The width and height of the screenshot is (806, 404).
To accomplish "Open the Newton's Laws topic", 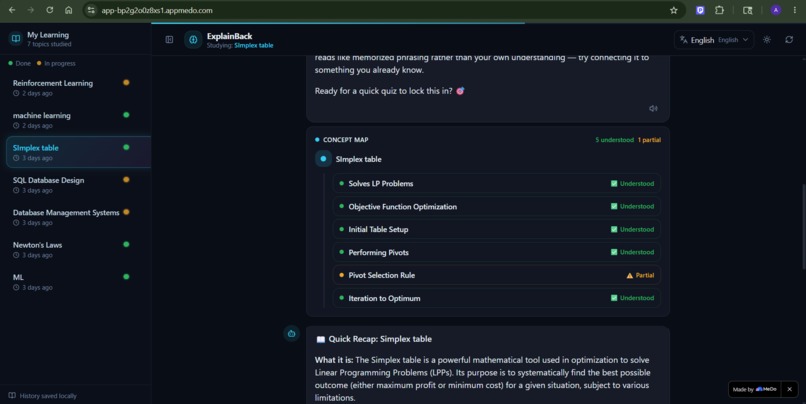I will (78, 249).
